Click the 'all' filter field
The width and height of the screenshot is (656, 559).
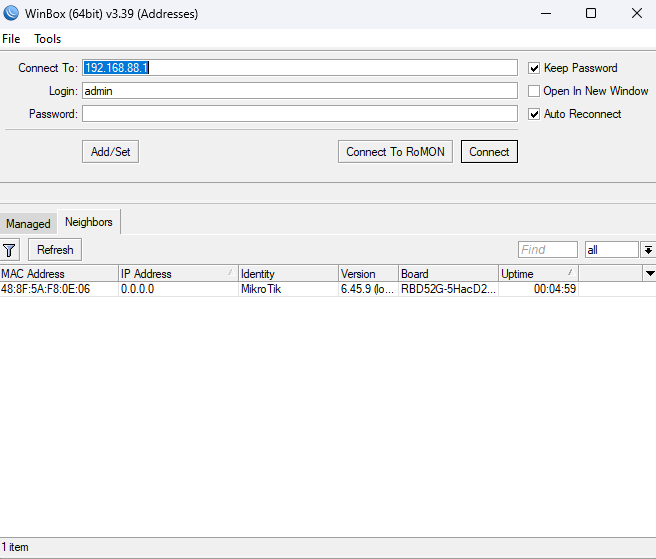coord(612,250)
